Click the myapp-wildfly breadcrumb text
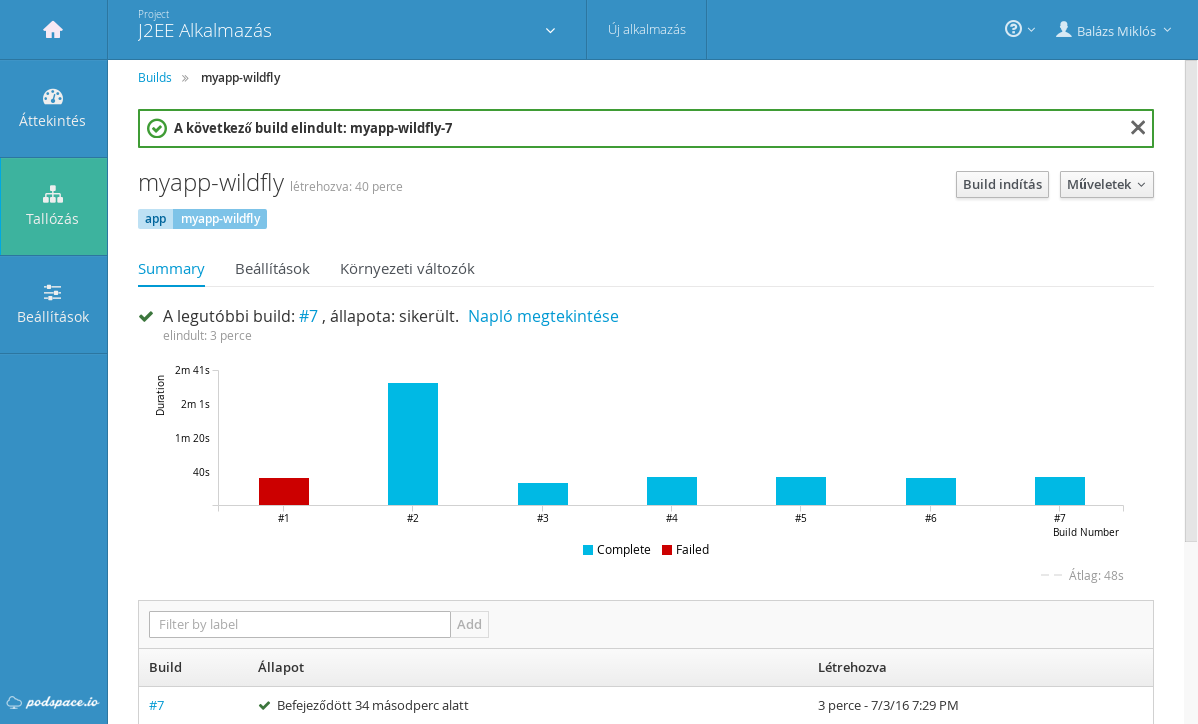Viewport: 1198px width, 724px height. pos(241,77)
